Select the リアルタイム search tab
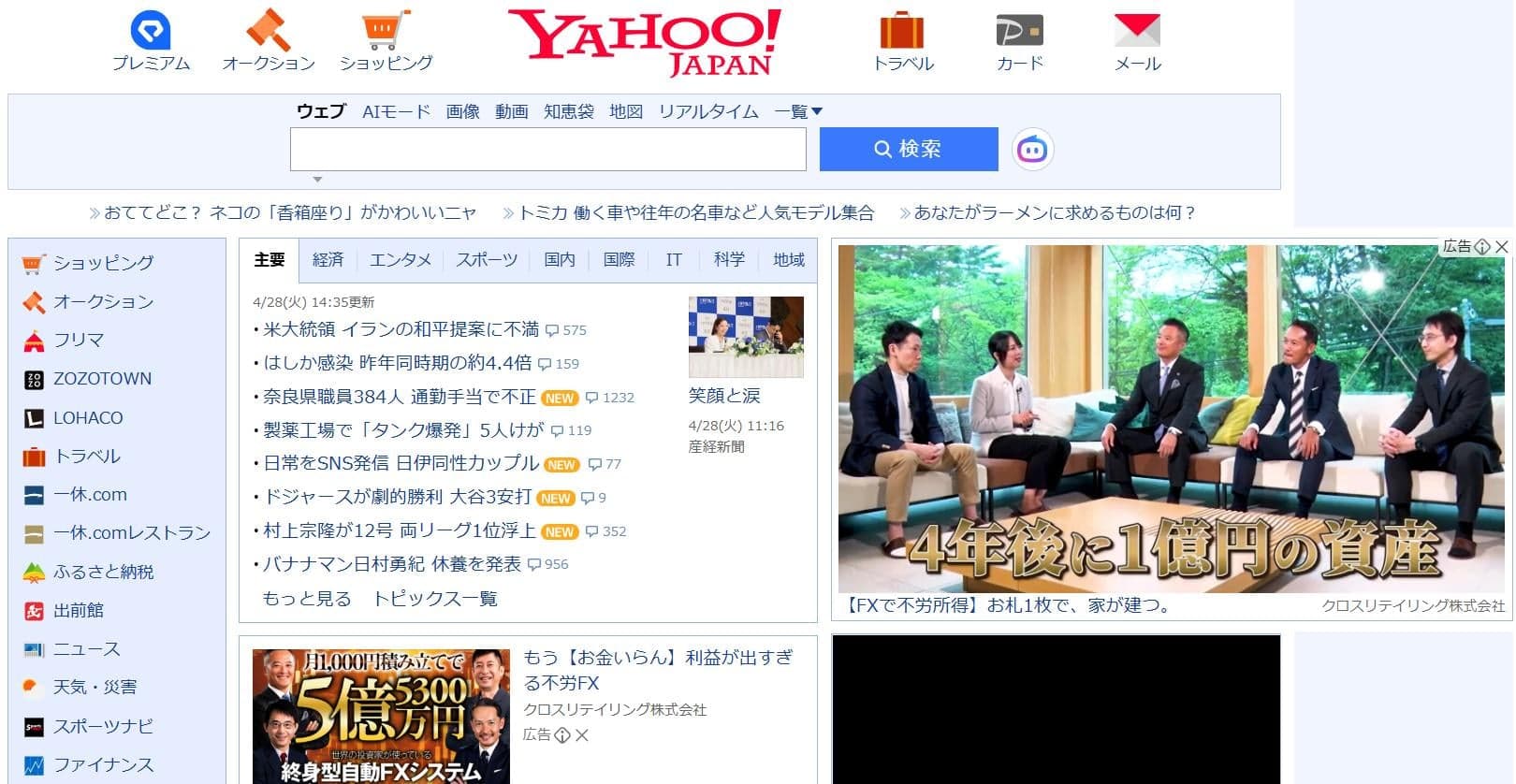Viewport: 1516px width, 784px height. pyautogui.click(x=708, y=111)
